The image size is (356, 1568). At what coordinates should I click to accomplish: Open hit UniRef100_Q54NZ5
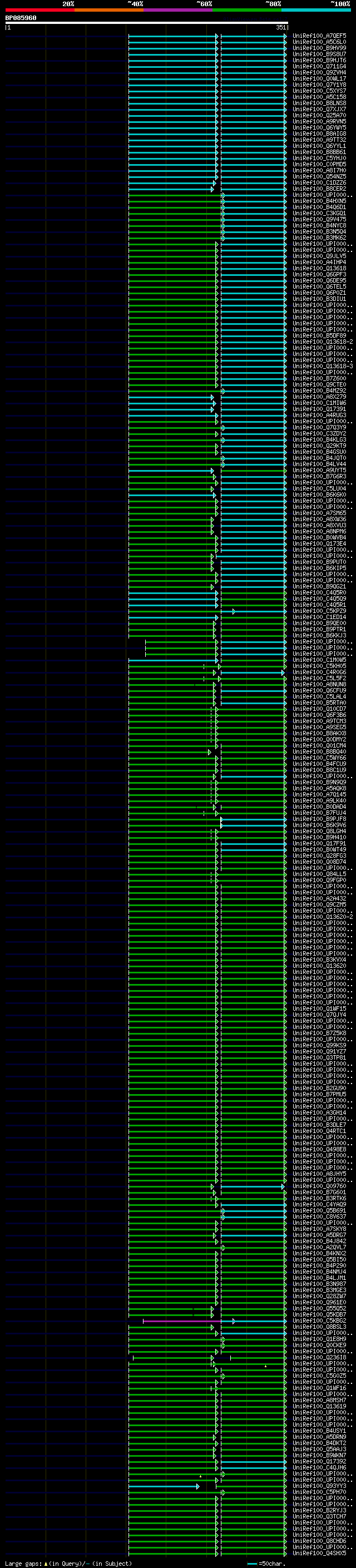319,176
